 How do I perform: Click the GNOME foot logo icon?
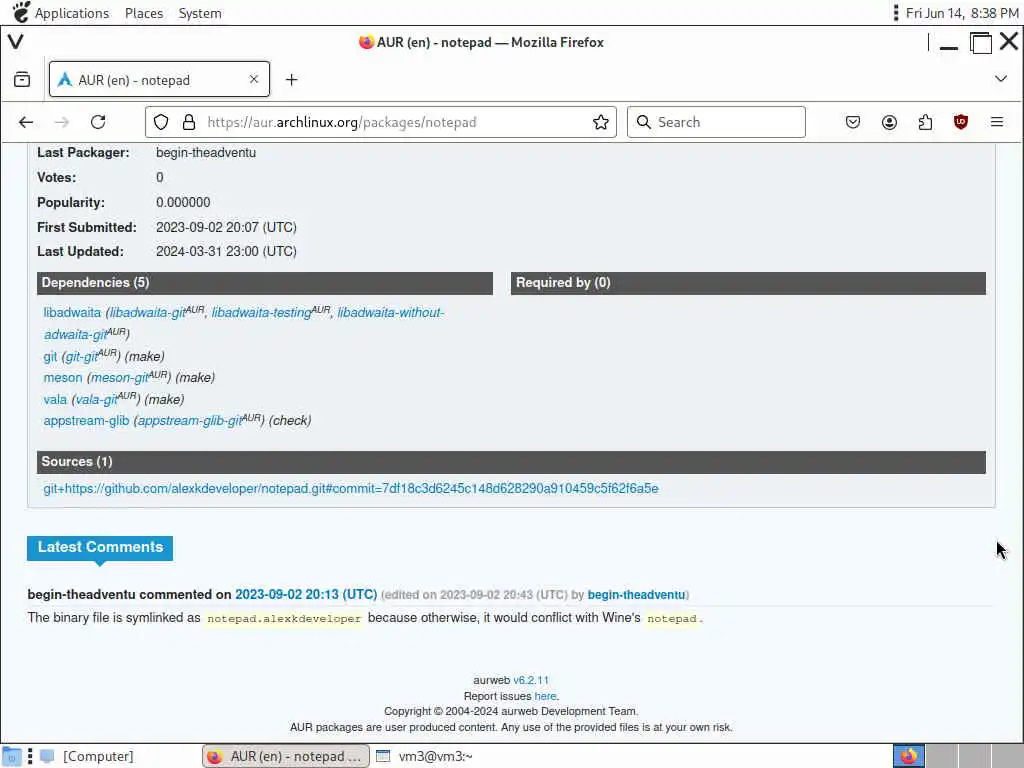pos(20,12)
